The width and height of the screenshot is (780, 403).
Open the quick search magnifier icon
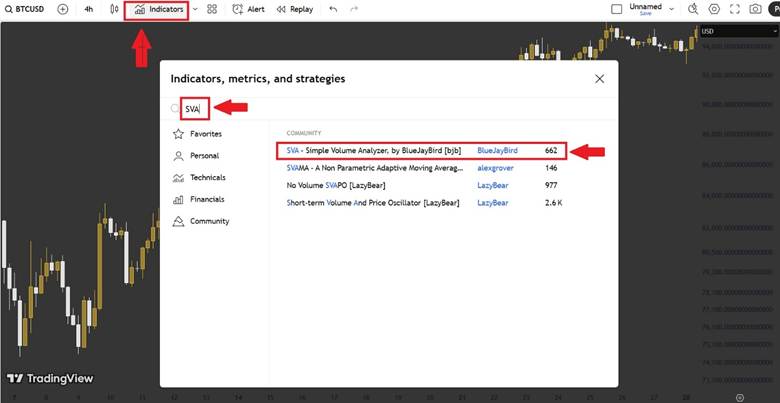click(693, 9)
